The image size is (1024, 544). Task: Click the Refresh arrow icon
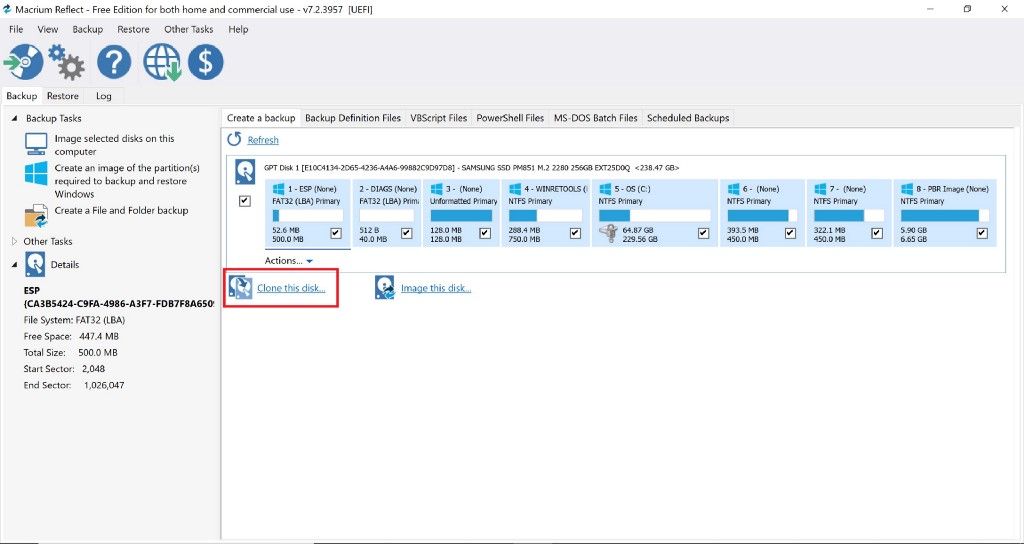pos(235,140)
